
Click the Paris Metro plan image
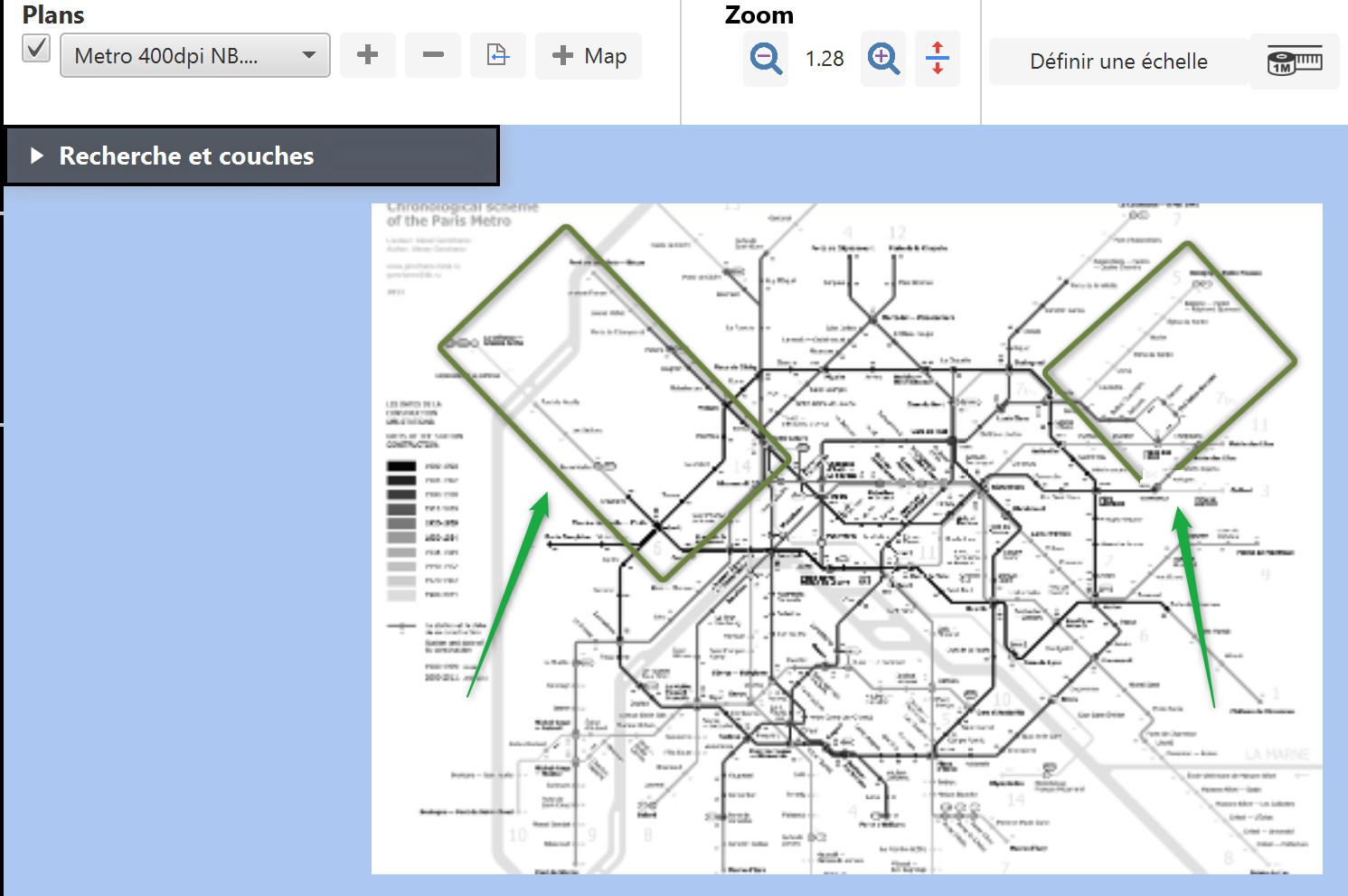846,539
